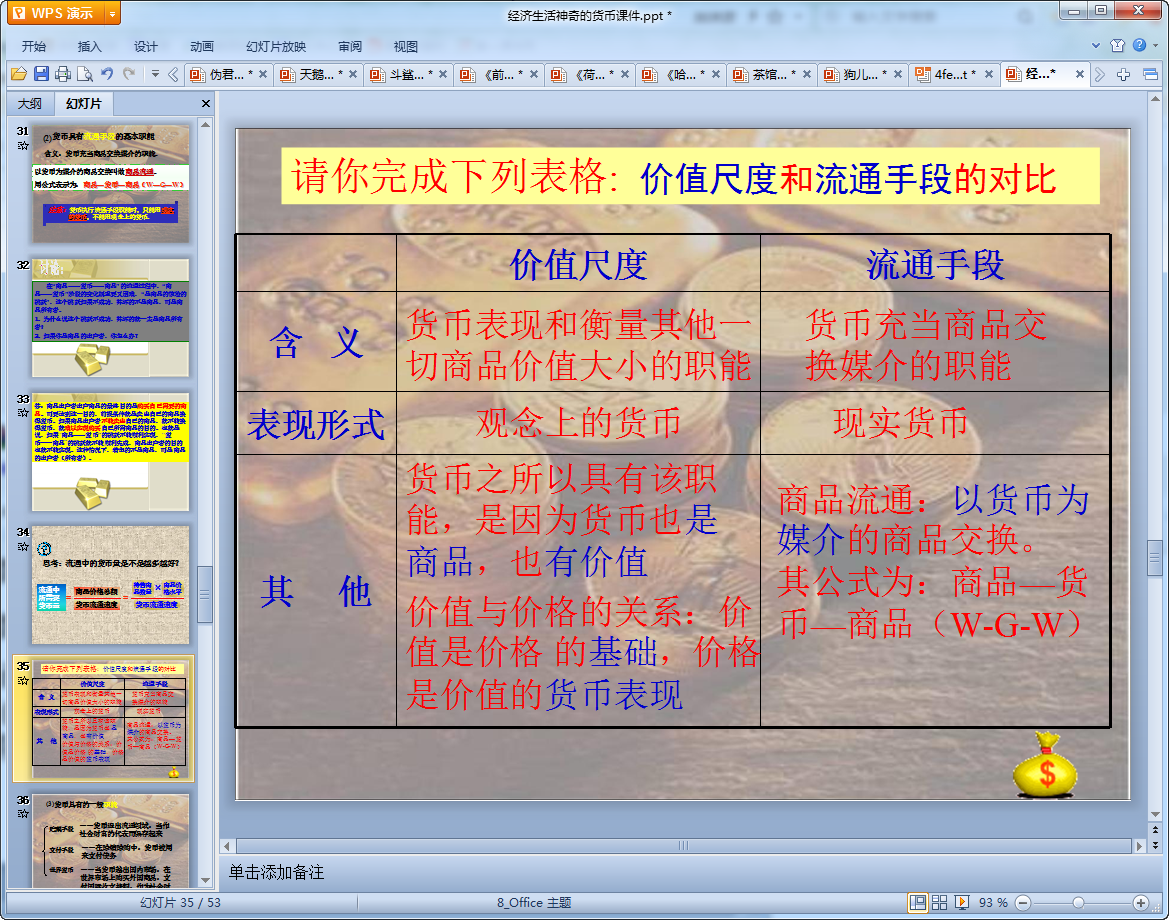Open the 审阅 ribbon tab
This screenshot has width=1169, height=920.
click(350, 46)
